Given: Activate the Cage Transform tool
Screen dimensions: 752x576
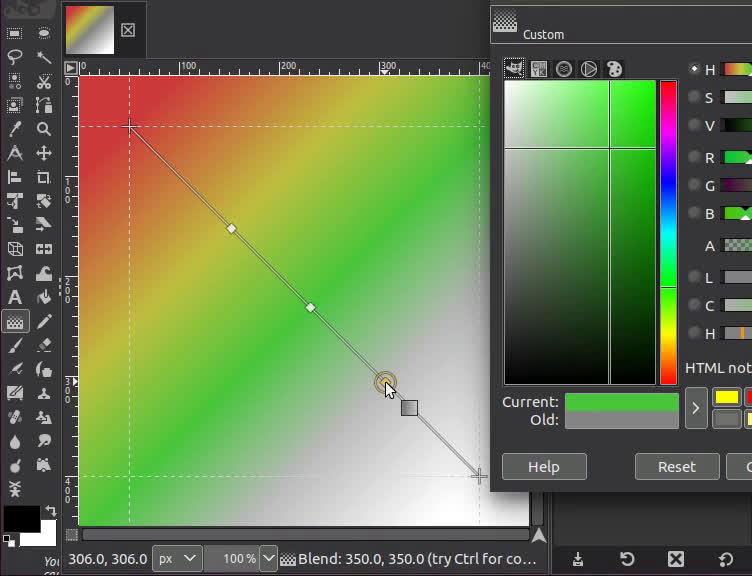Looking at the screenshot, I should pos(14,273).
